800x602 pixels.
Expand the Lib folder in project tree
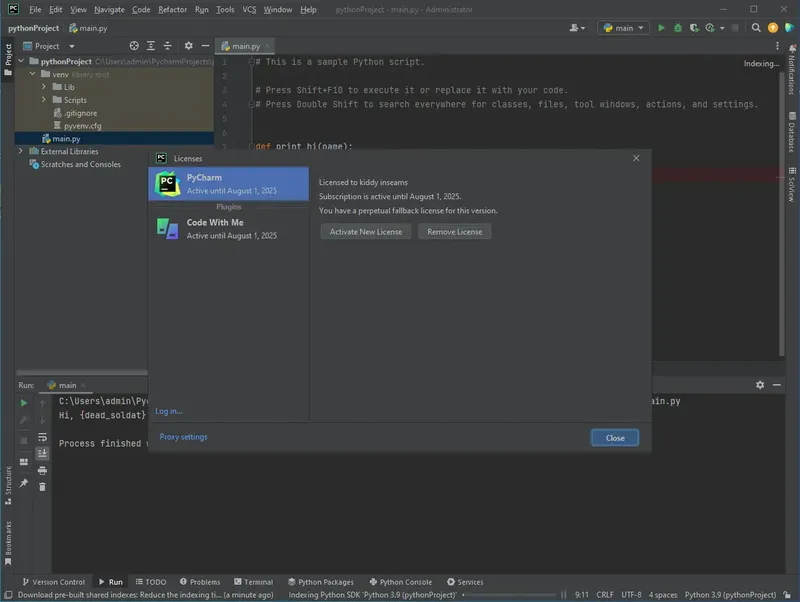(44, 87)
